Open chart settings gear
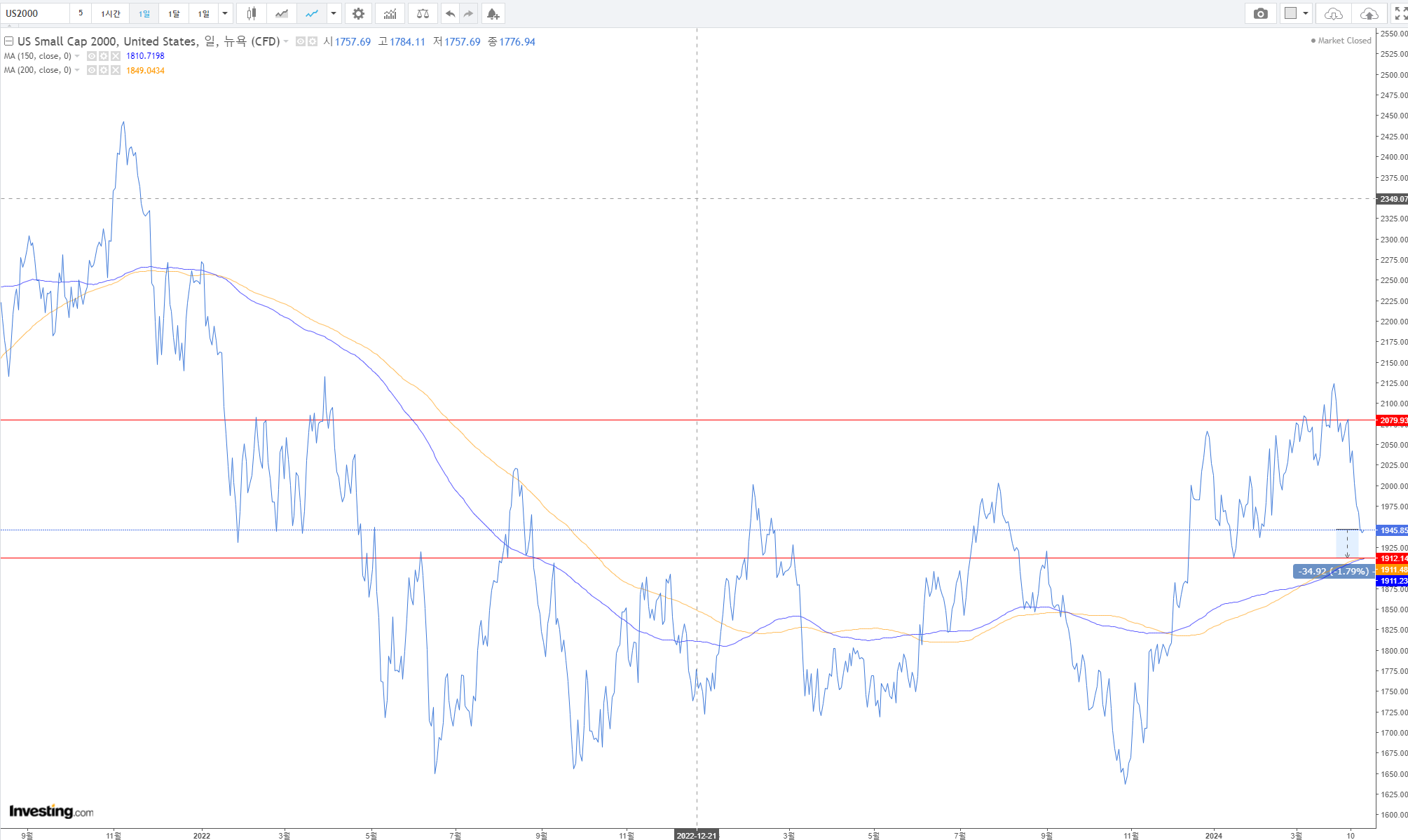1408x840 pixels. tap(358, 13)
